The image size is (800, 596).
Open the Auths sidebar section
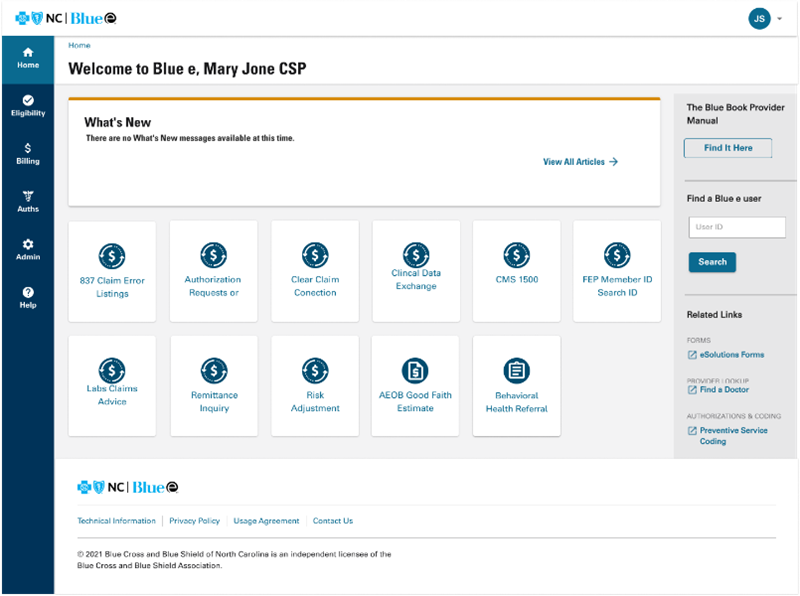[x=28, y=201]
